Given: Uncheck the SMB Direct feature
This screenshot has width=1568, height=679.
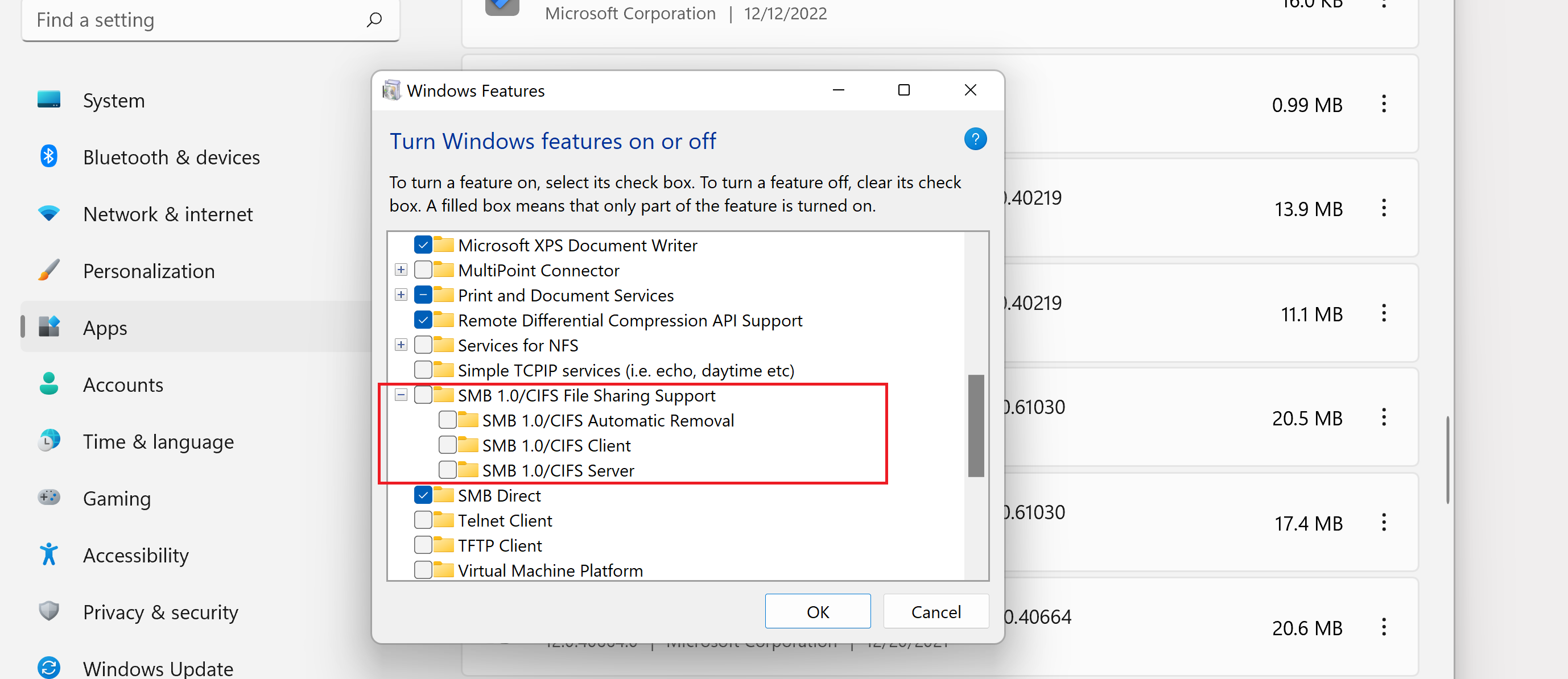Looking at the screenshot, I should pyautogui.click(x=424, y=495).
